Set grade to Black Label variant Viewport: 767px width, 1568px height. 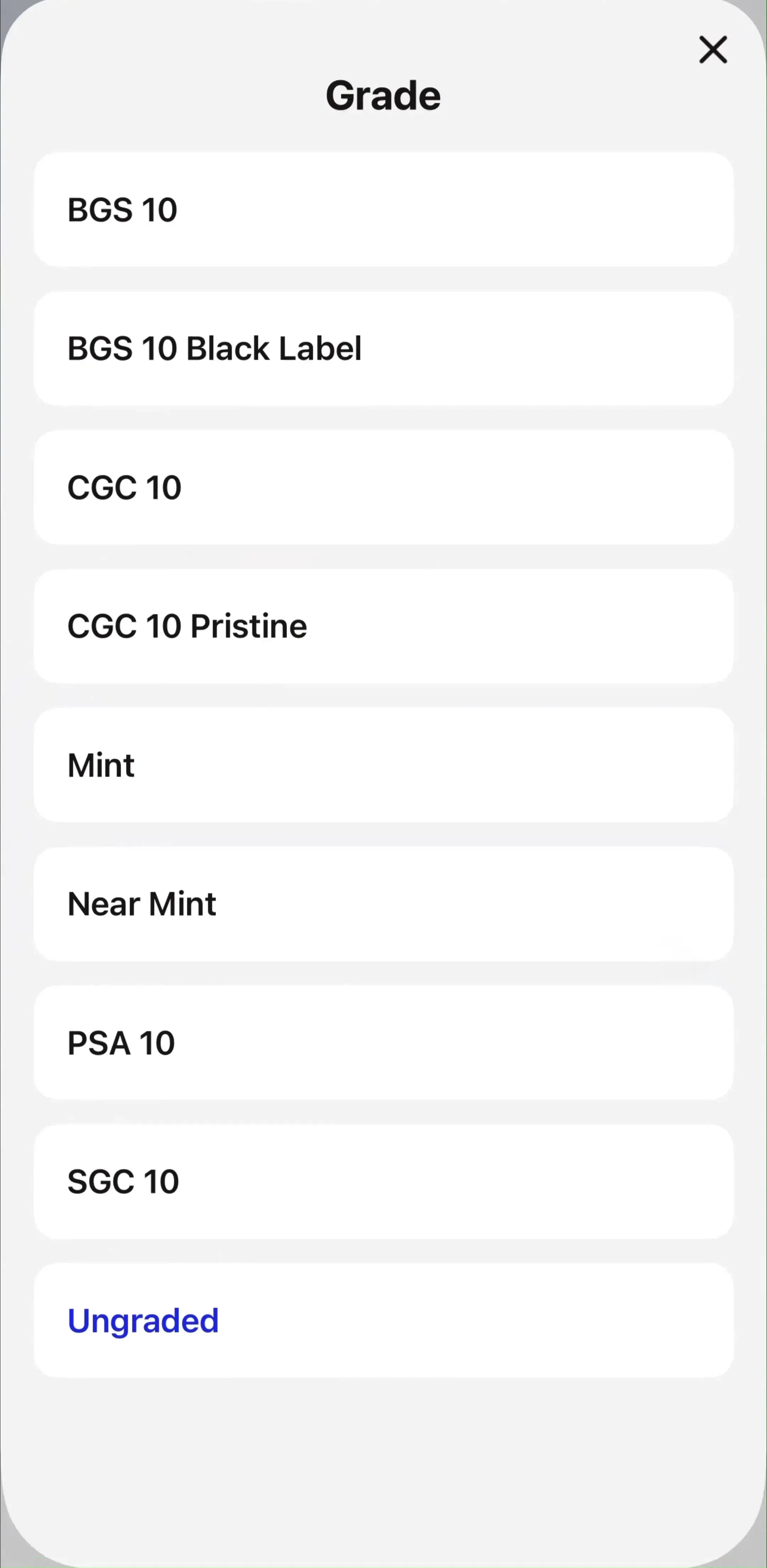(x=383, y=348)
